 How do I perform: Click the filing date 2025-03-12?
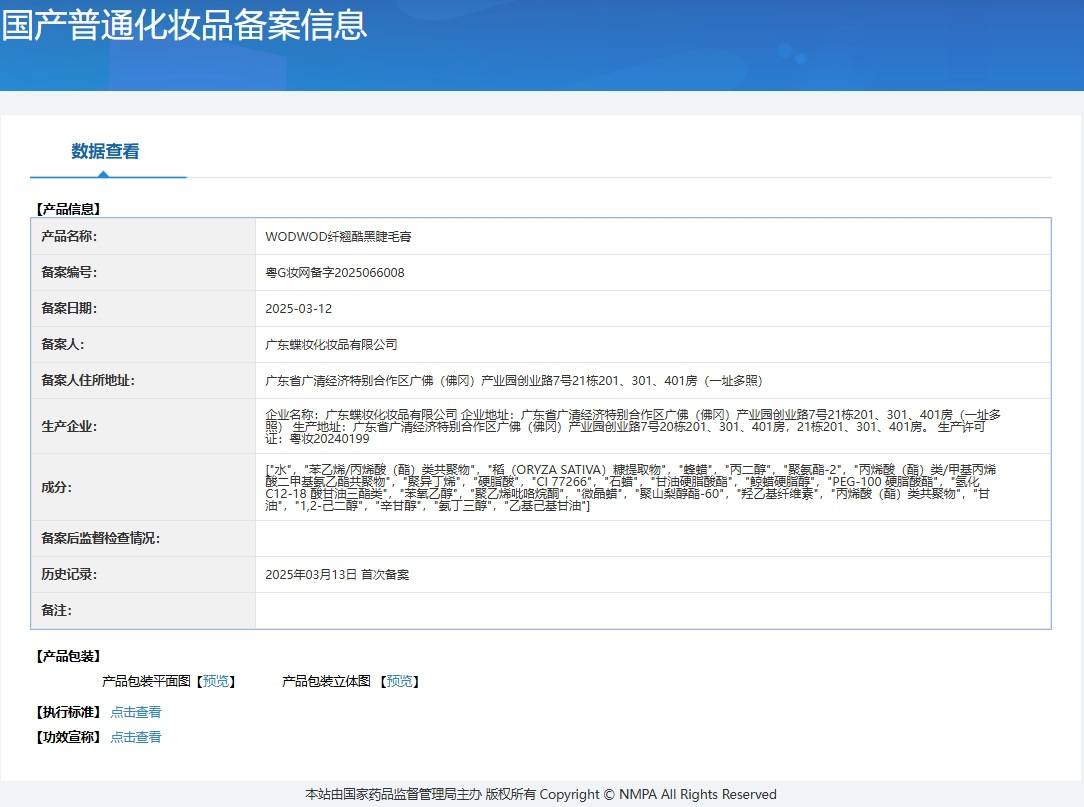pos(299,308)
